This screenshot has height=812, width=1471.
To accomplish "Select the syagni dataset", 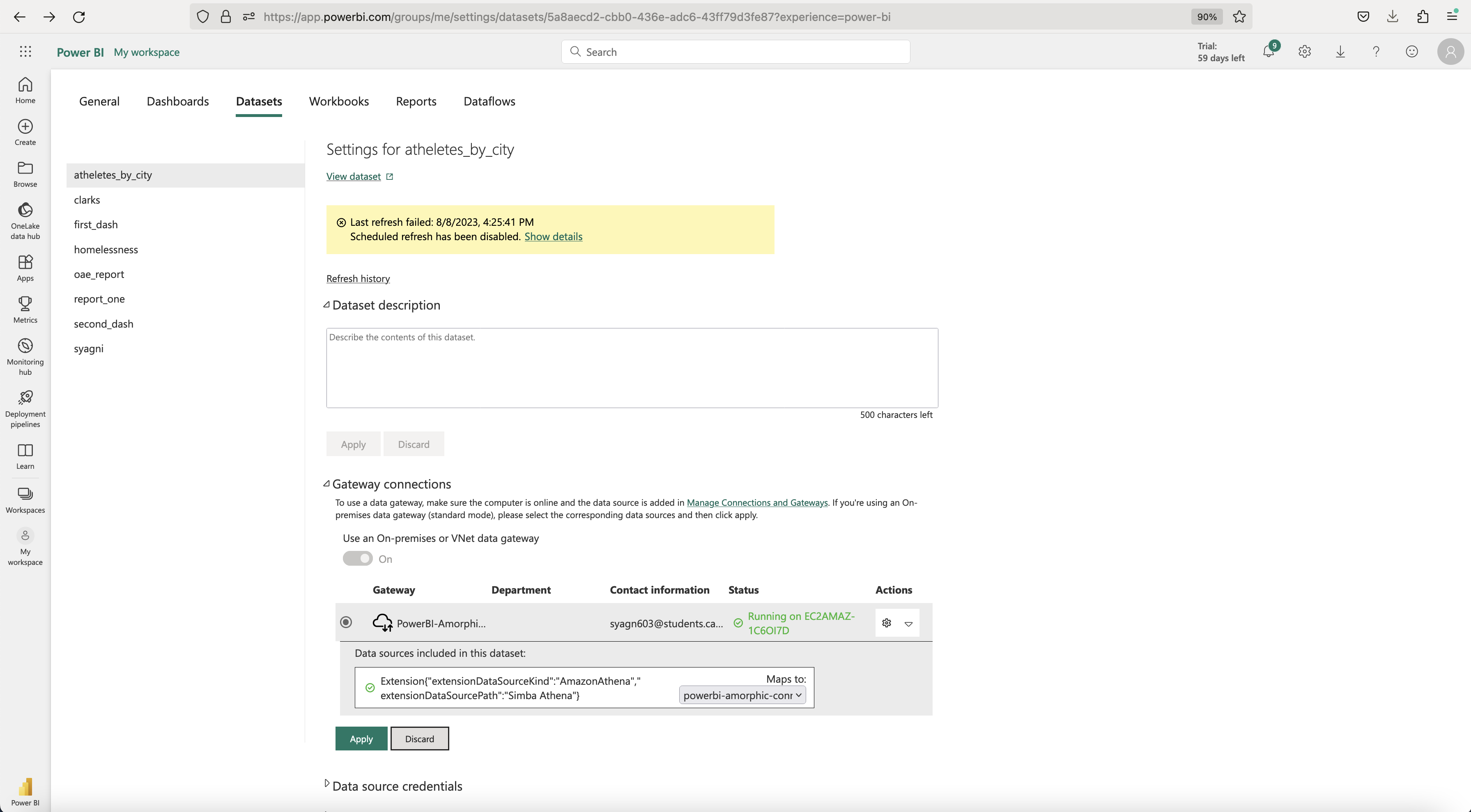I will point(185,349).
